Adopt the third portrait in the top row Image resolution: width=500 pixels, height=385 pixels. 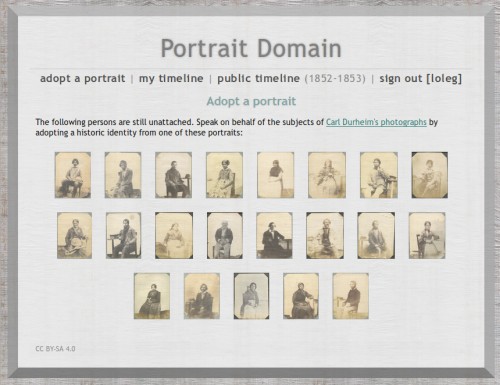[173, 175]
